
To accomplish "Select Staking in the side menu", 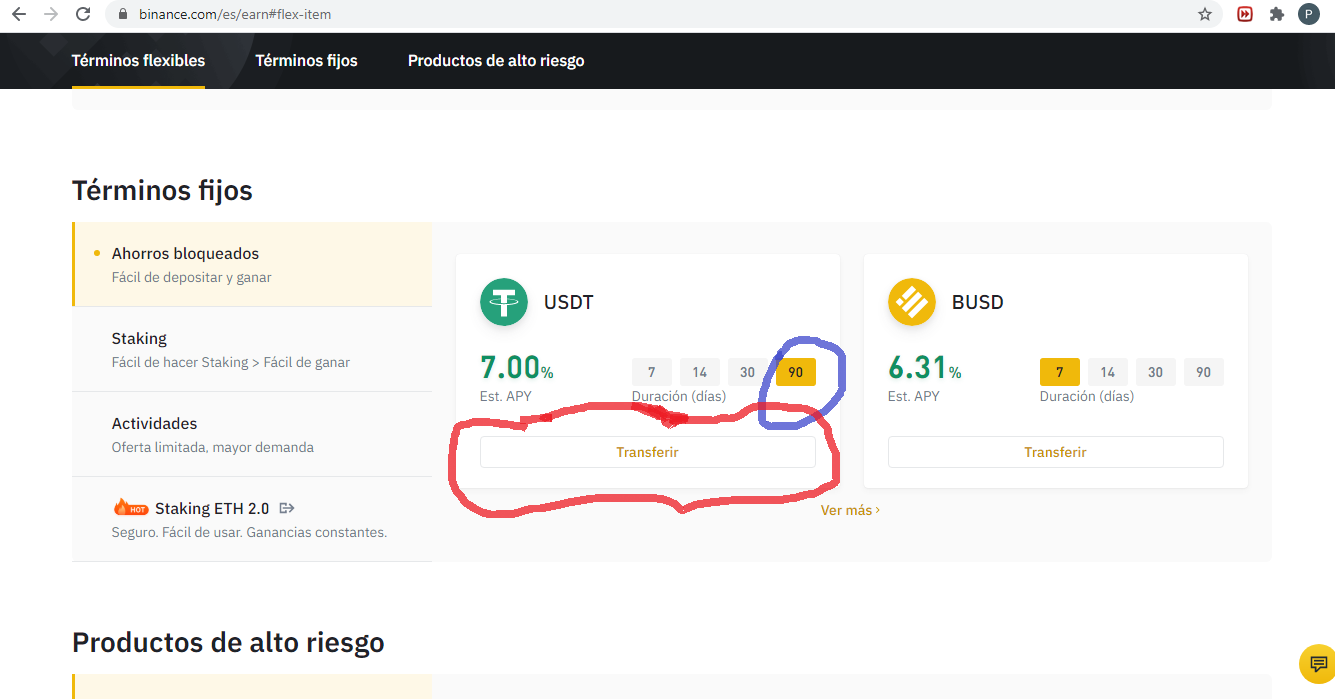I will tap(252, 349).
